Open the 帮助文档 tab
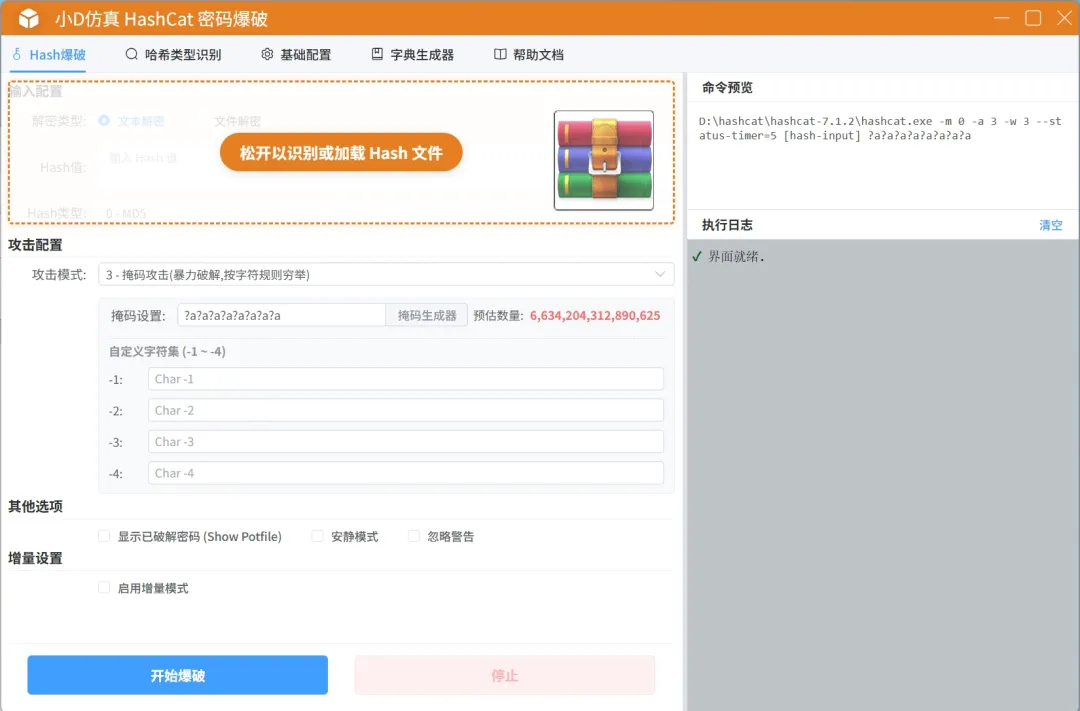 click(528, 54)
